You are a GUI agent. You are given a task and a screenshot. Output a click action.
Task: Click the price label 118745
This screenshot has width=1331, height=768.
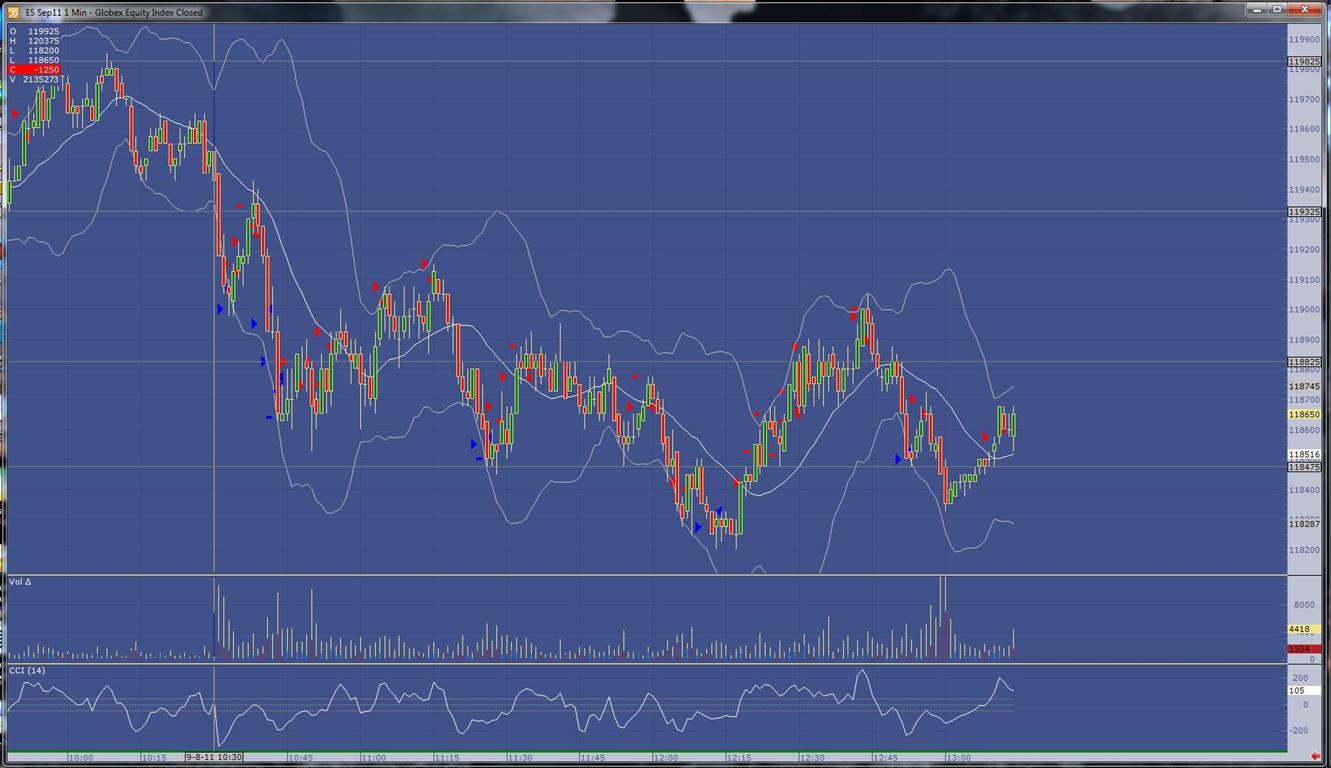(x=1304, y=386)
